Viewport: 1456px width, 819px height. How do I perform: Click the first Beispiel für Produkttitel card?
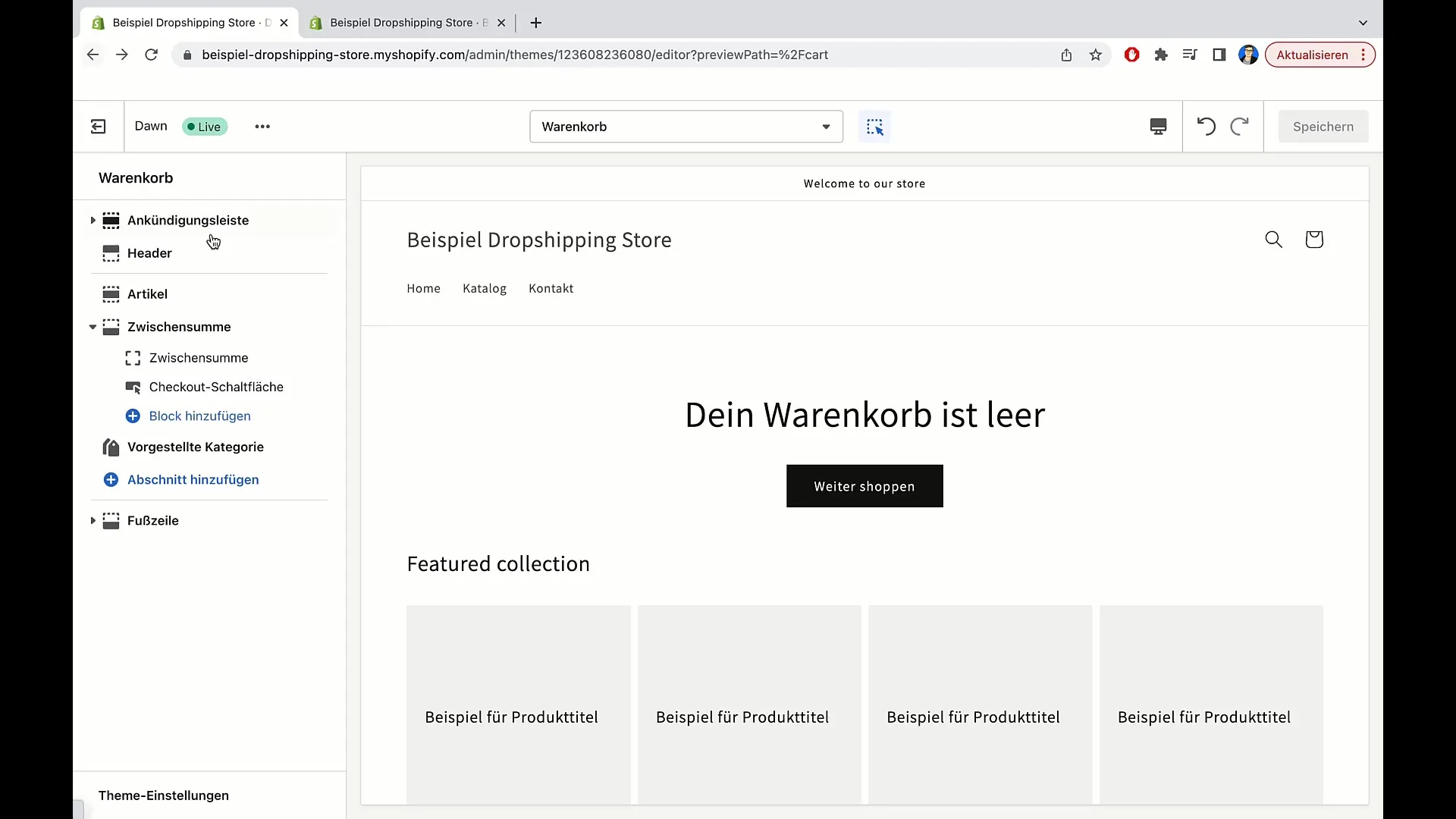(x=519, y=704)
